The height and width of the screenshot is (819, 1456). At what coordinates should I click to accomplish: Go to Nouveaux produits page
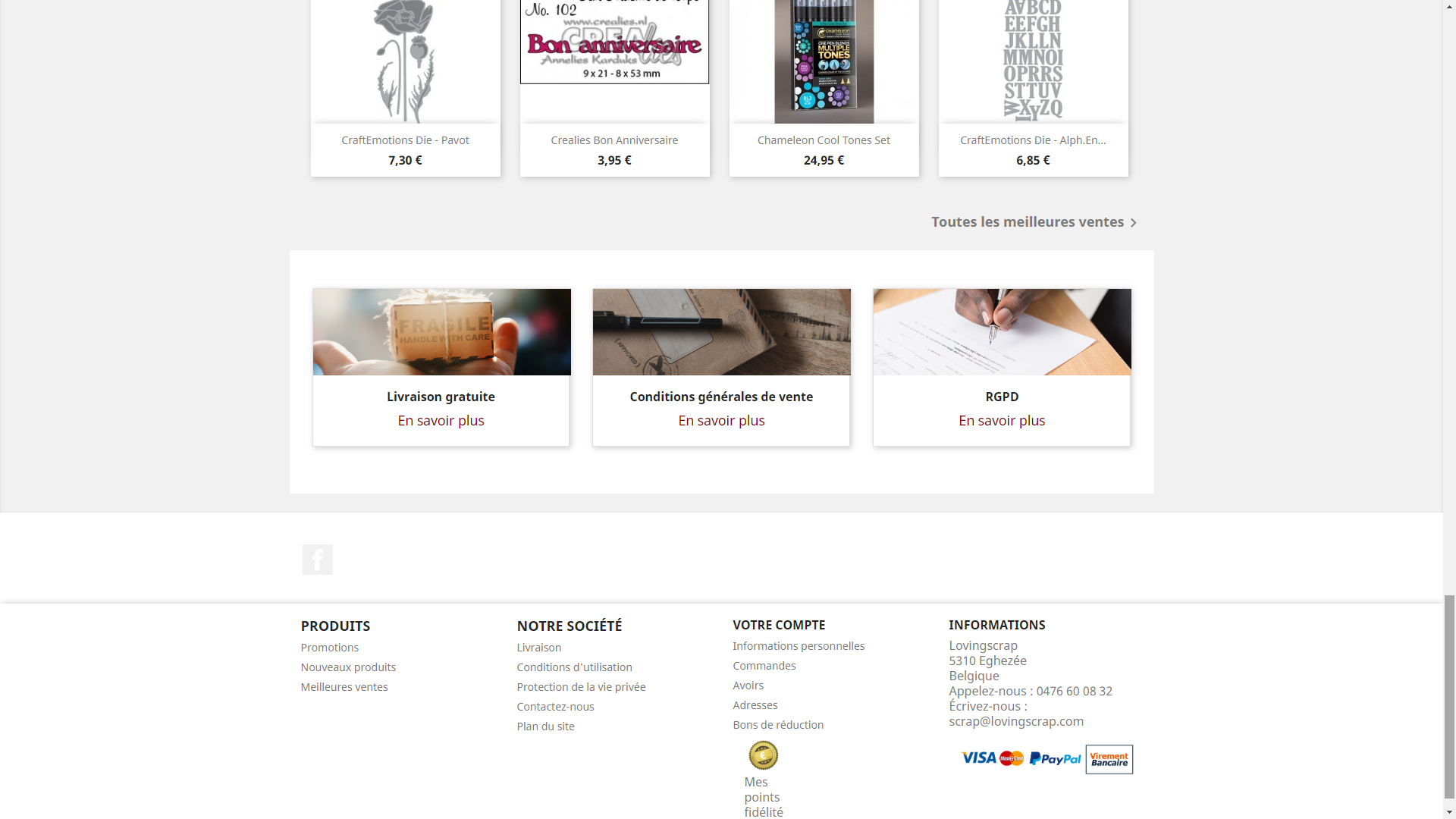tap(348, 667)
